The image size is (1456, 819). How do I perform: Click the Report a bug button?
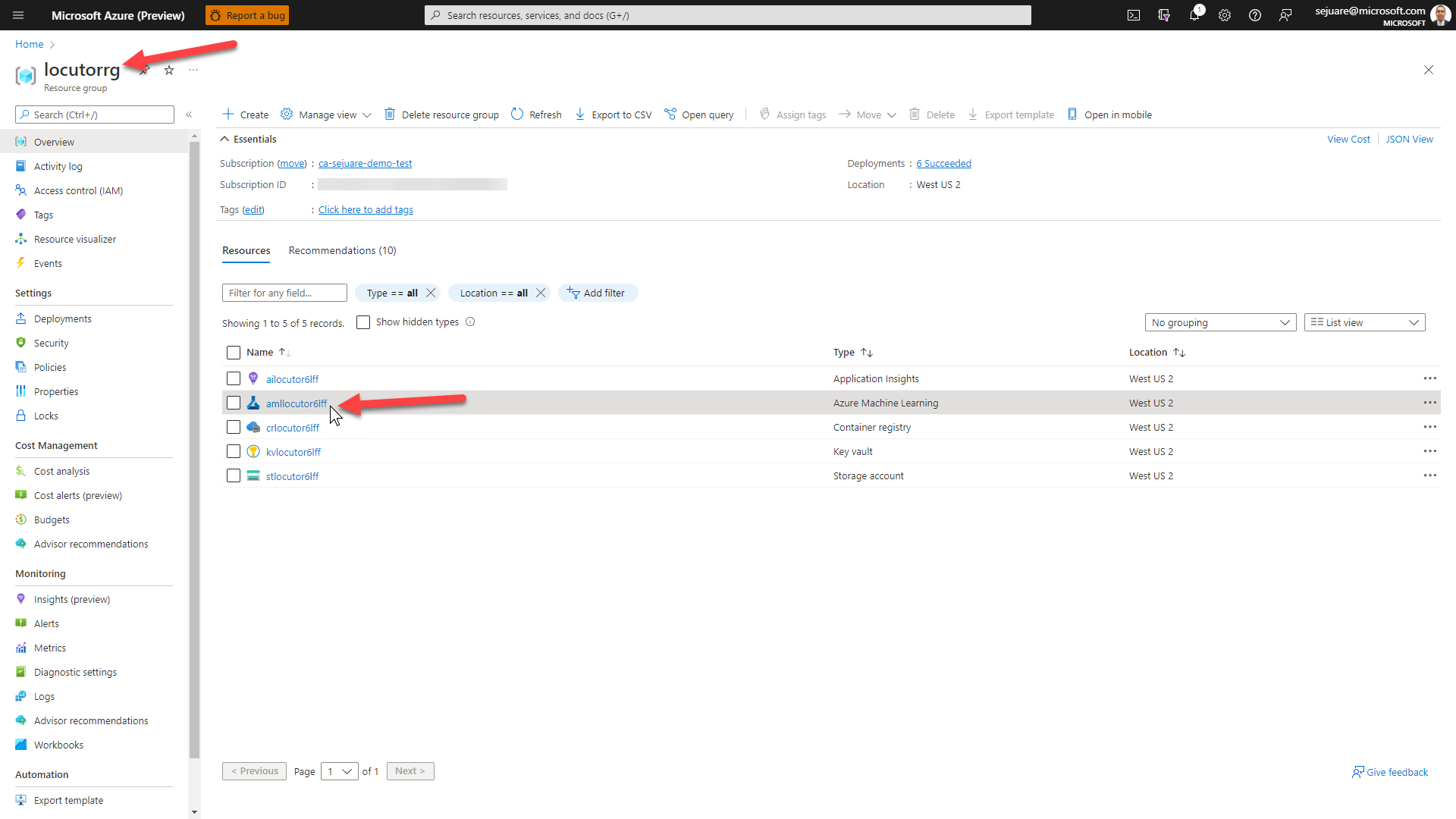click(247, 15)
